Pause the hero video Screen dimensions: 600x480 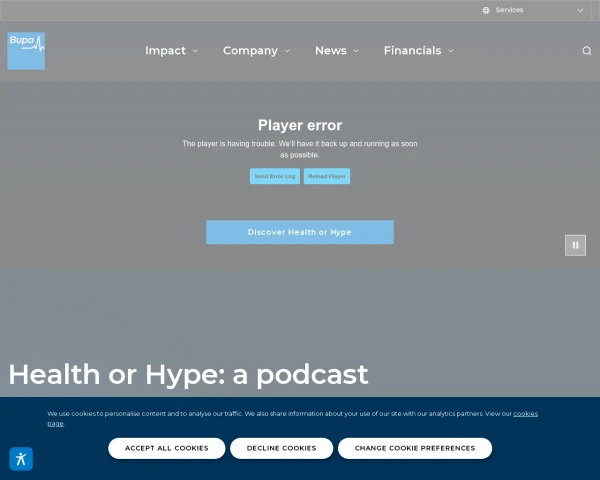click(x=575, y=245)
